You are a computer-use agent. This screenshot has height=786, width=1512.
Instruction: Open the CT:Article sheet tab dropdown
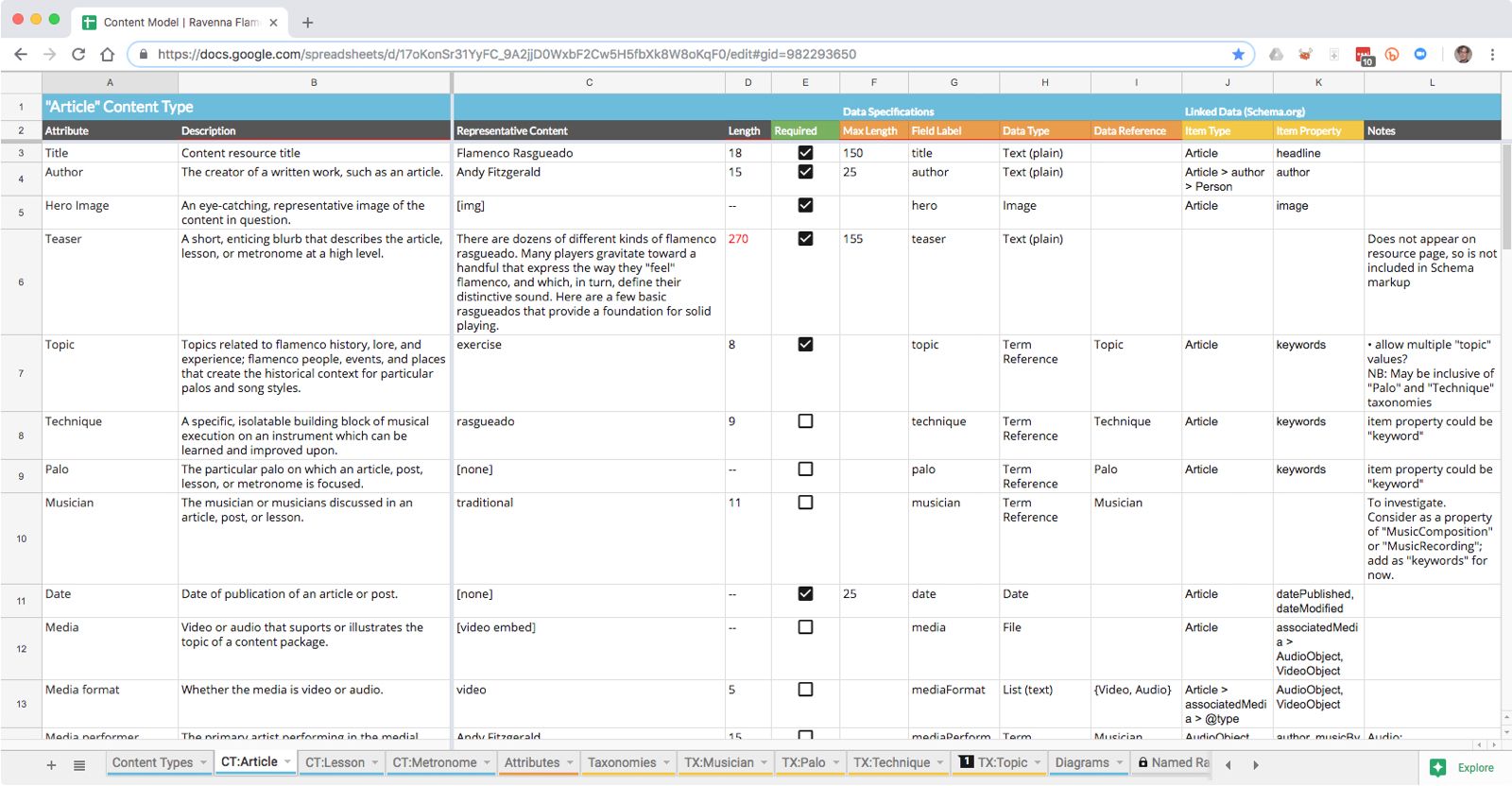point(287,761)
